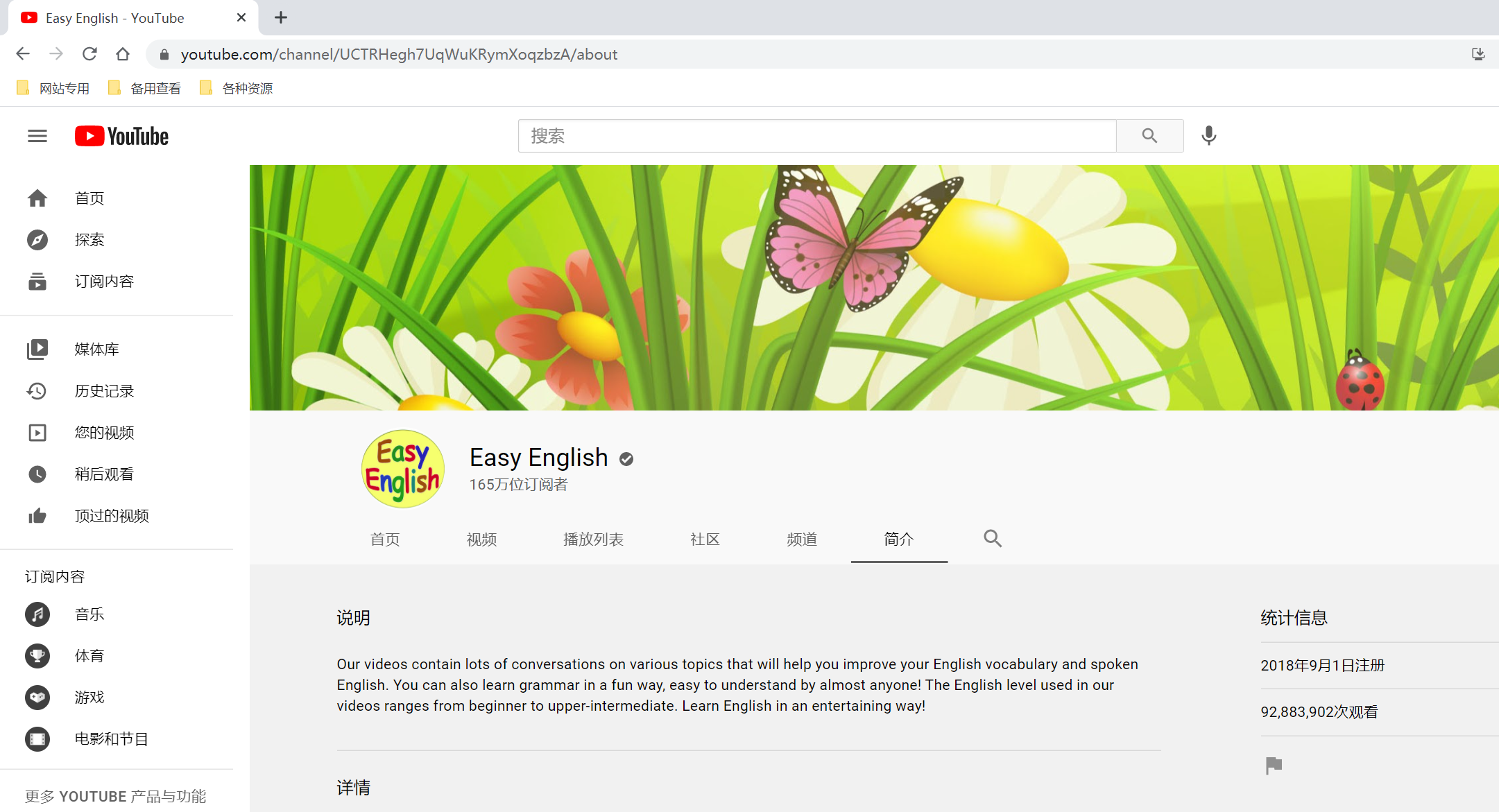
Task: Click the channel banner image
Action: [874, 288]
